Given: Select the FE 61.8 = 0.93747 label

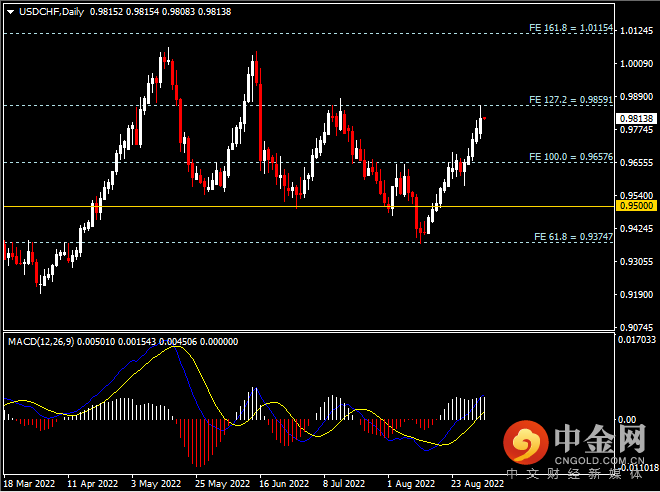Looking at the screenshot, I should coord(573,237).
